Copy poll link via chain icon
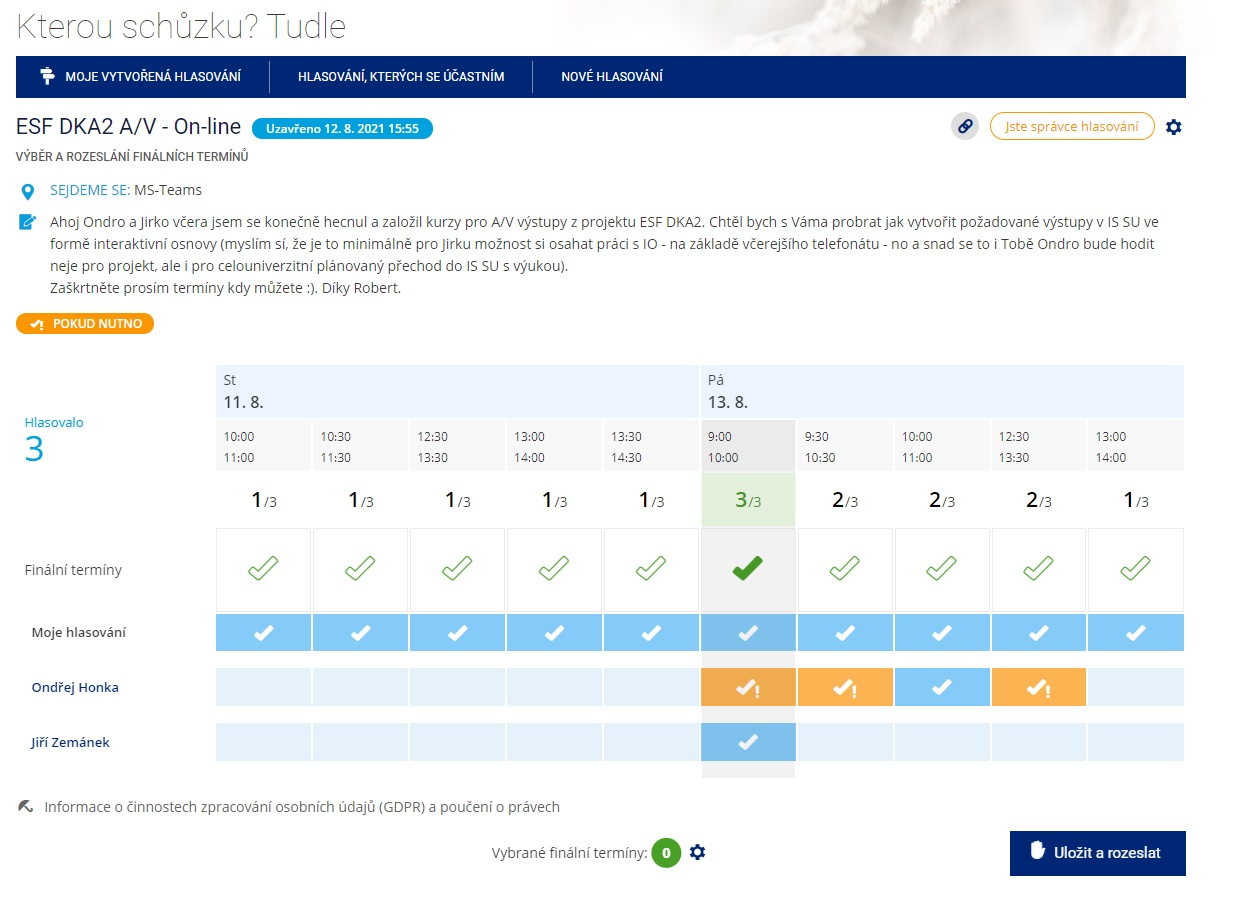 pyautogui.click(x=965, y=127)
